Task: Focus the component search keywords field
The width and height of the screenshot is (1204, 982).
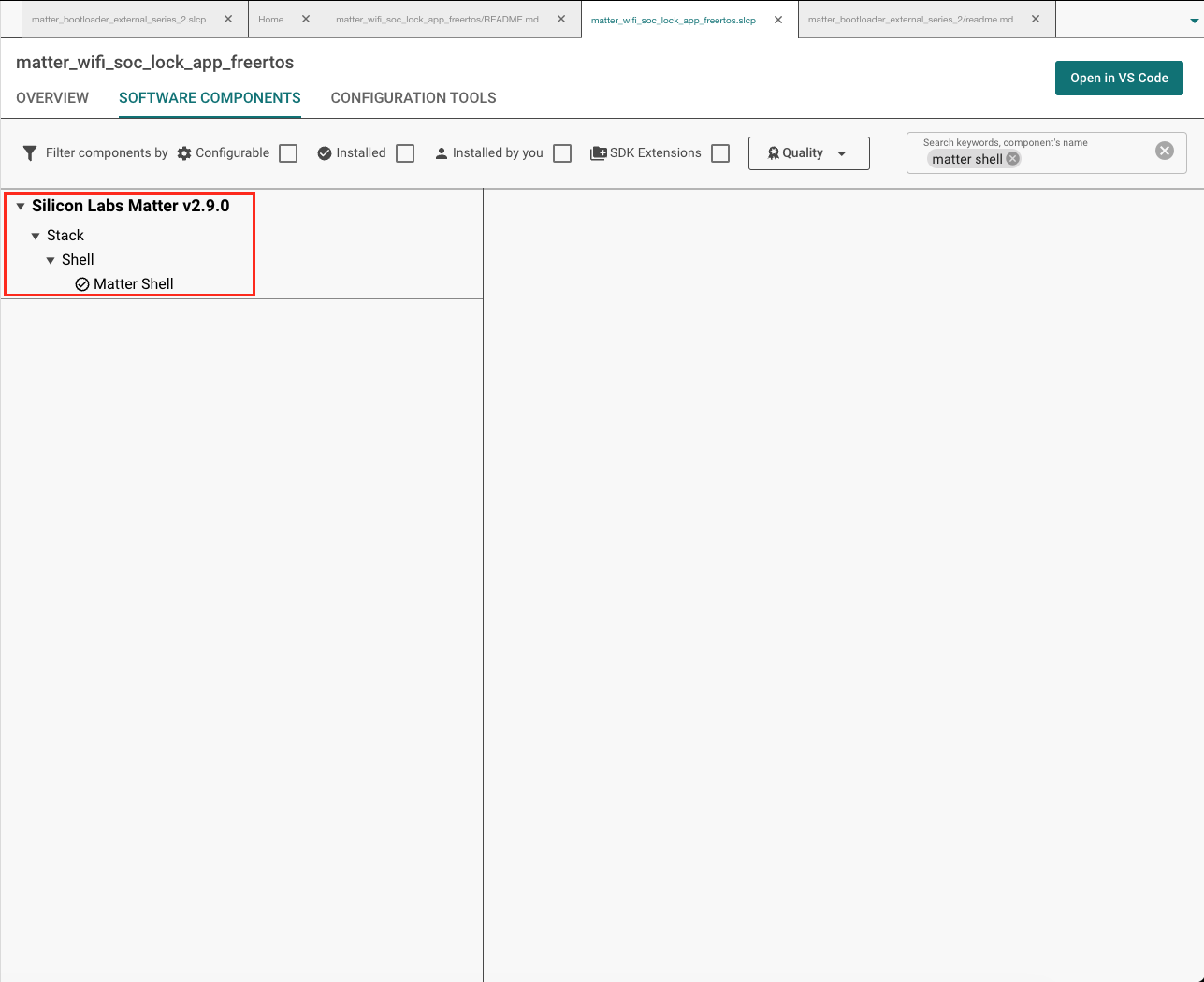Action: point(1046,153)
